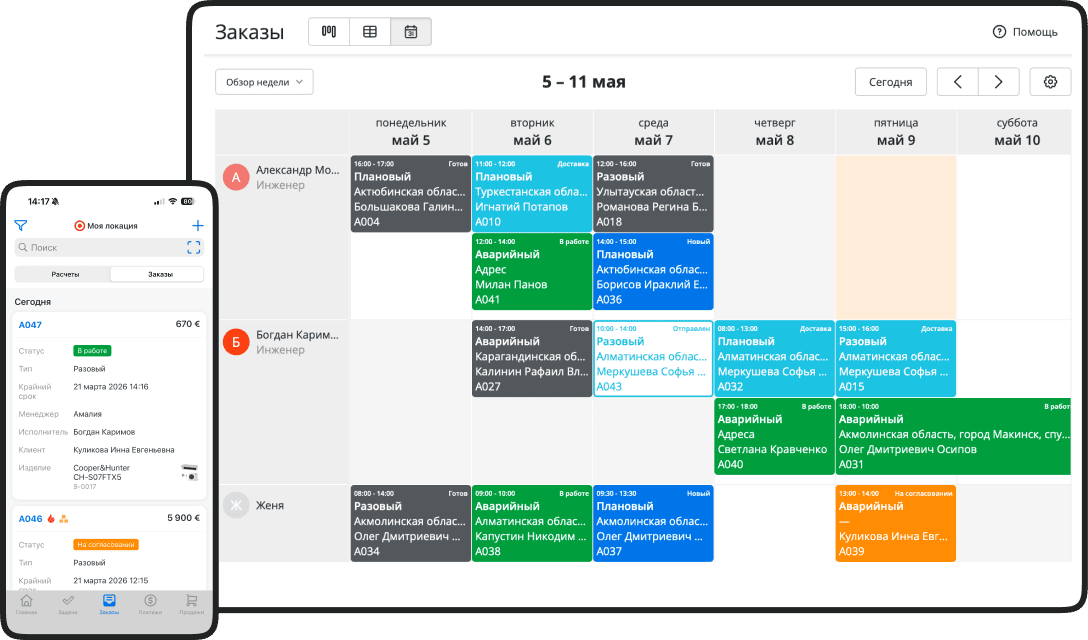
Task: Switch to table view icon
Action: [x=370, y=32]
